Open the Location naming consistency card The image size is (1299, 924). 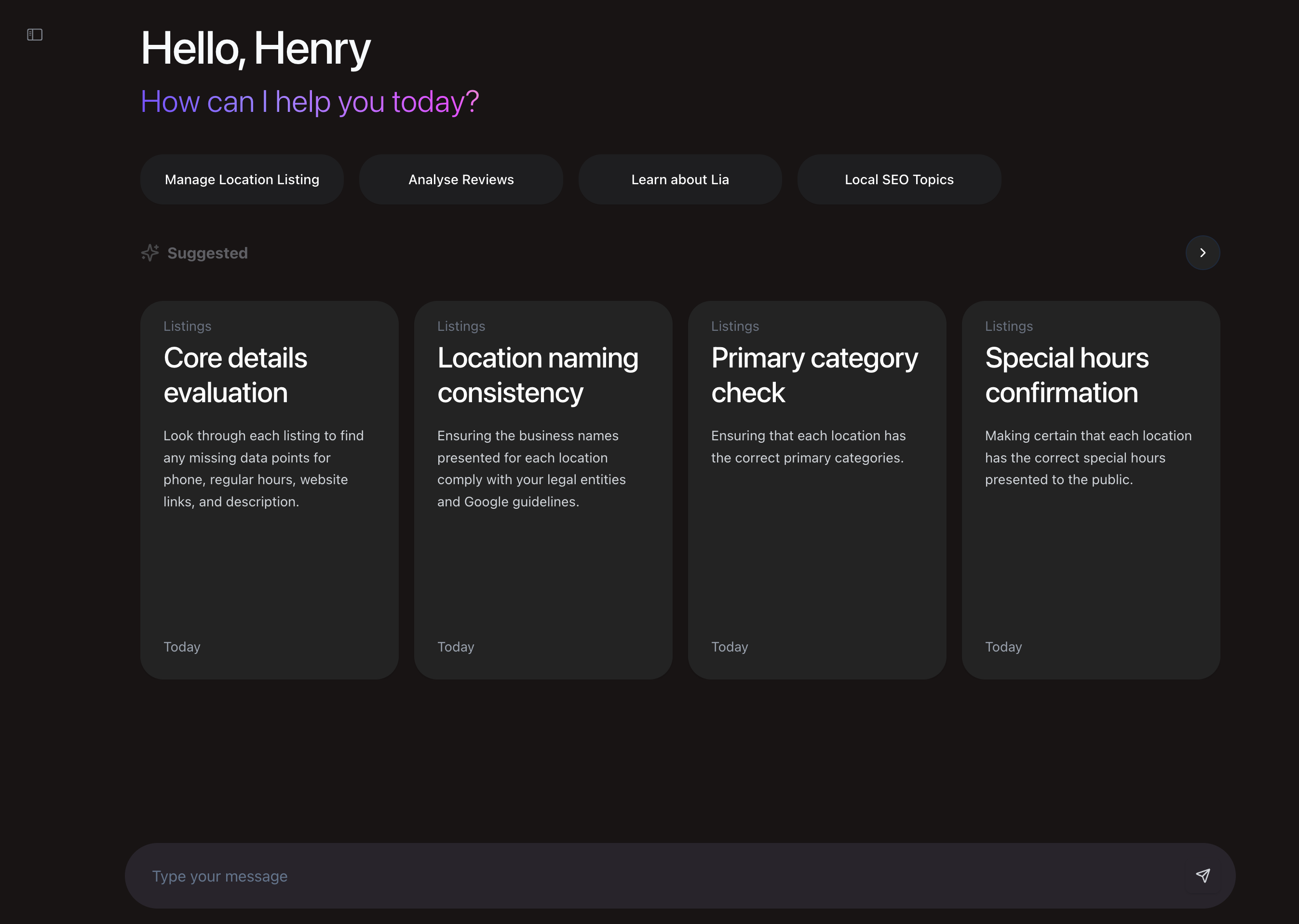point(543,489)
